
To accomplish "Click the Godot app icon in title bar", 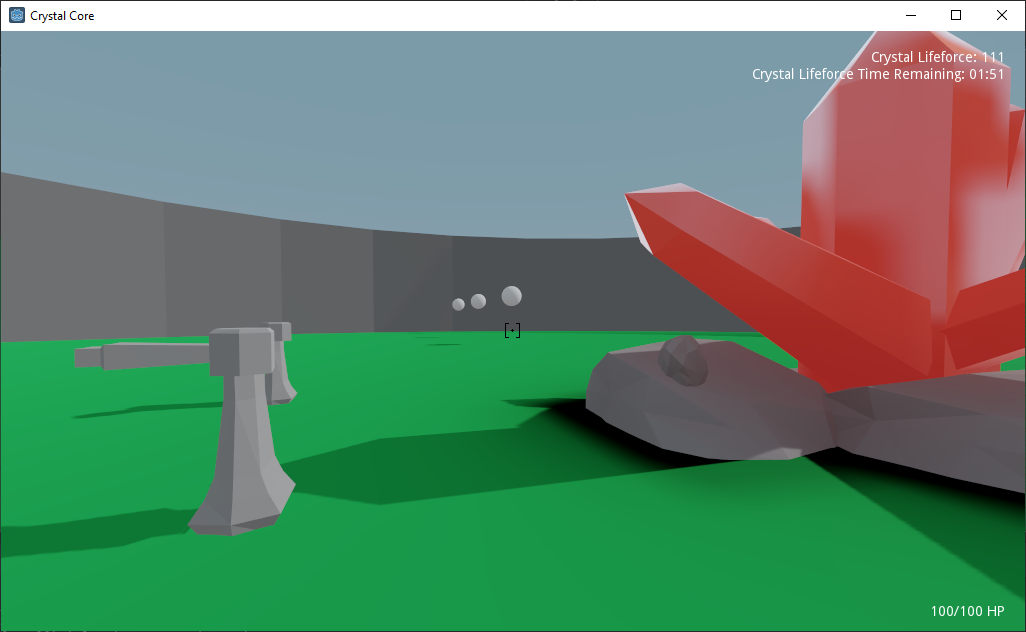I will [17, 15].
